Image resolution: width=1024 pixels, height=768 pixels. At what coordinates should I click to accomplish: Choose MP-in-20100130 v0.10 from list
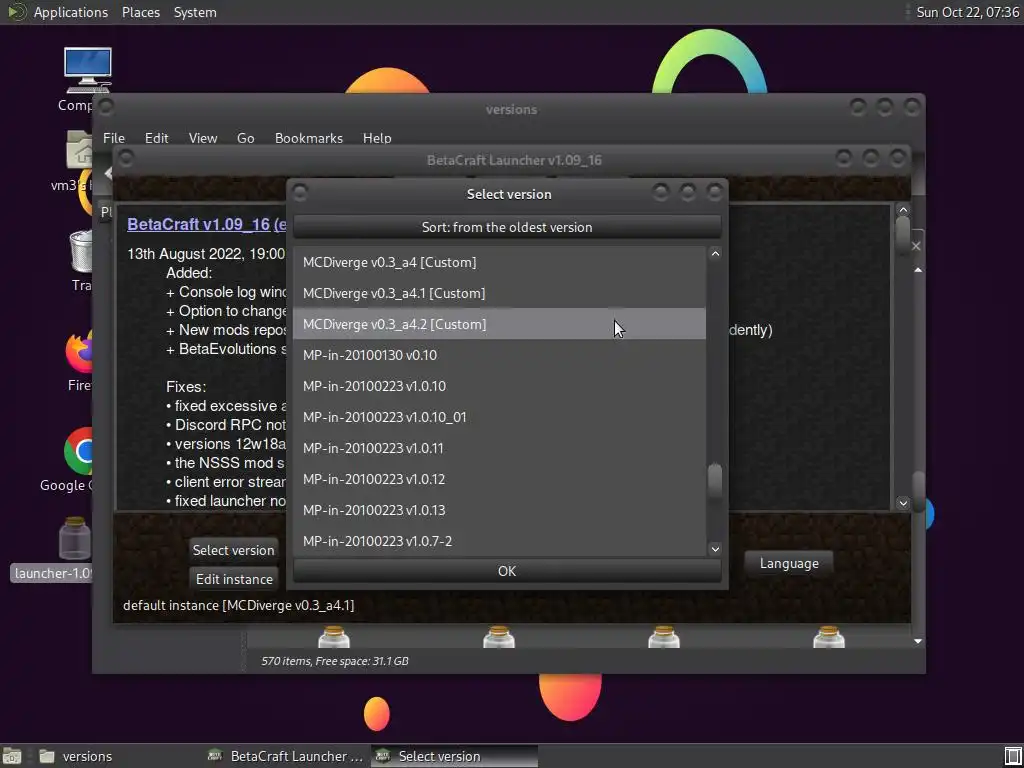(500, 355)
